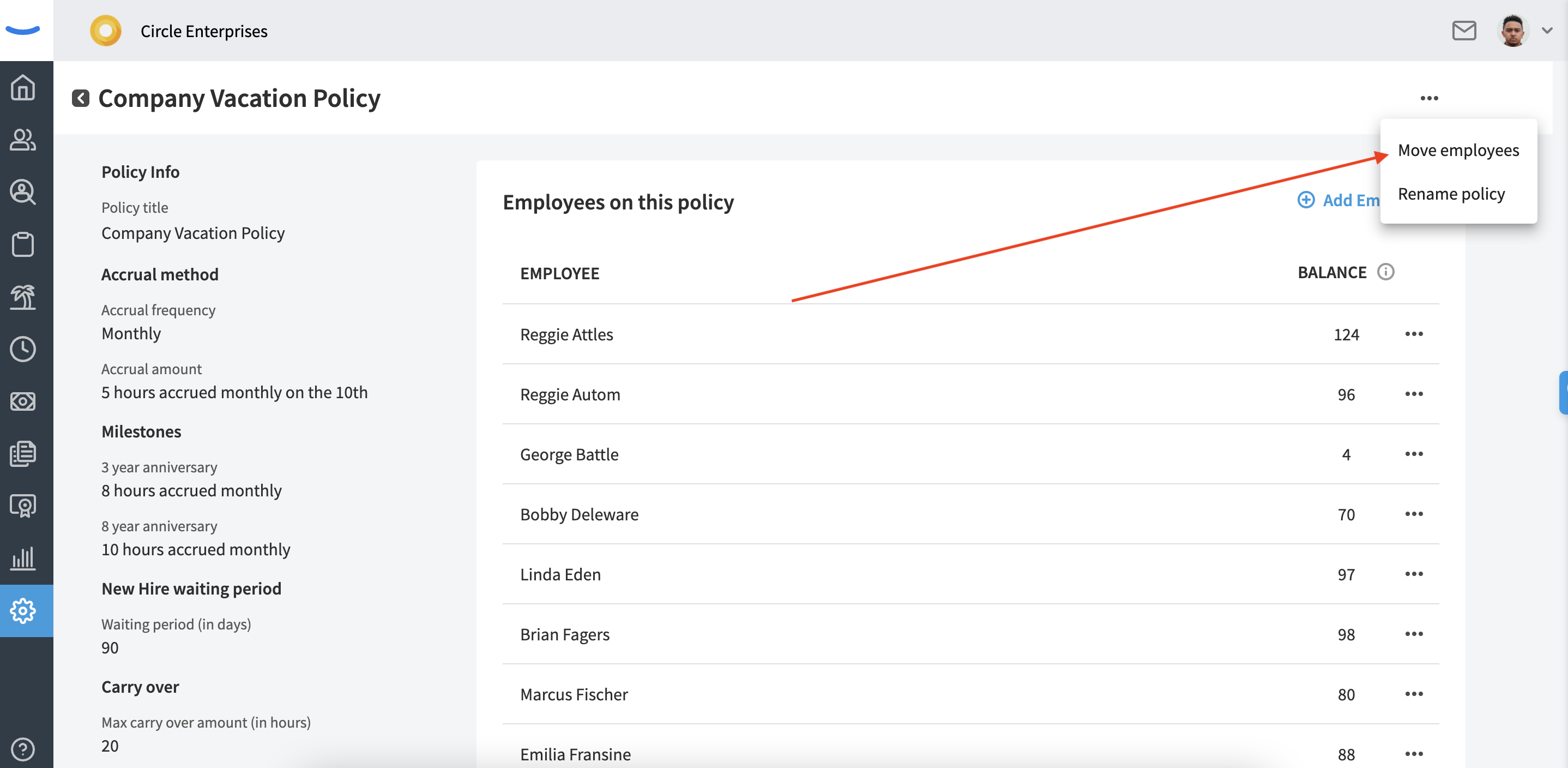Click the clipboard tasks icon

coord(23,244)
